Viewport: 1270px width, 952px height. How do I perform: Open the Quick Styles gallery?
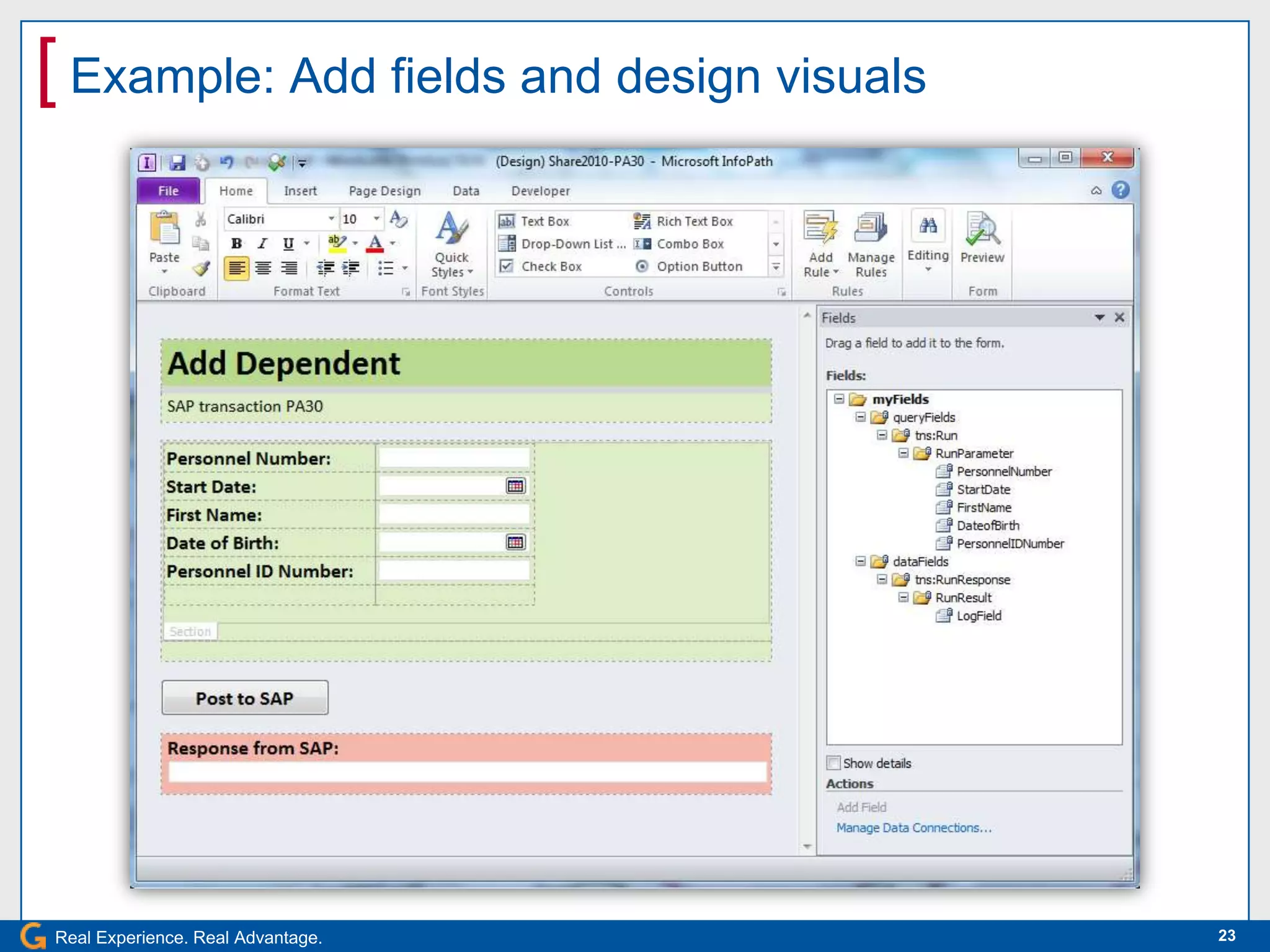[x=452, y=245]
